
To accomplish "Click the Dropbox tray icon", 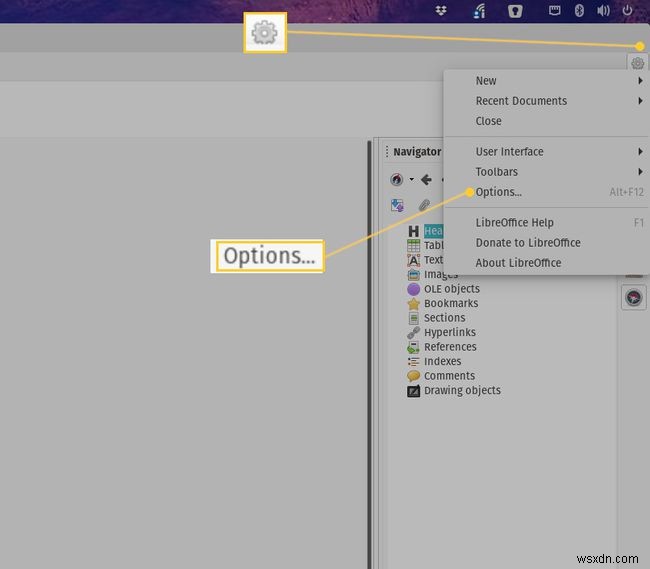I will (441, 10).
